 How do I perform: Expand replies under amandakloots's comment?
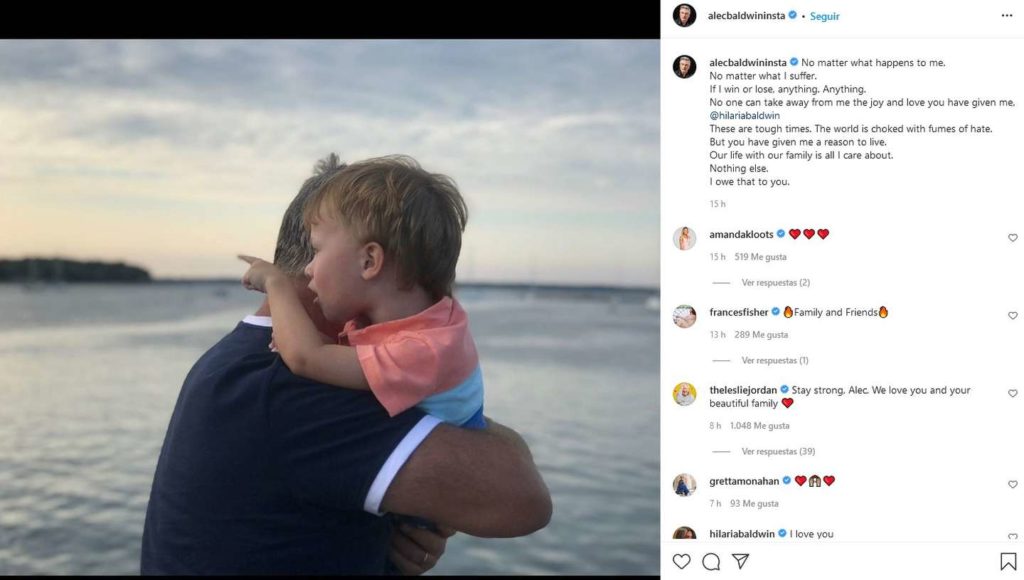(775, 283)
